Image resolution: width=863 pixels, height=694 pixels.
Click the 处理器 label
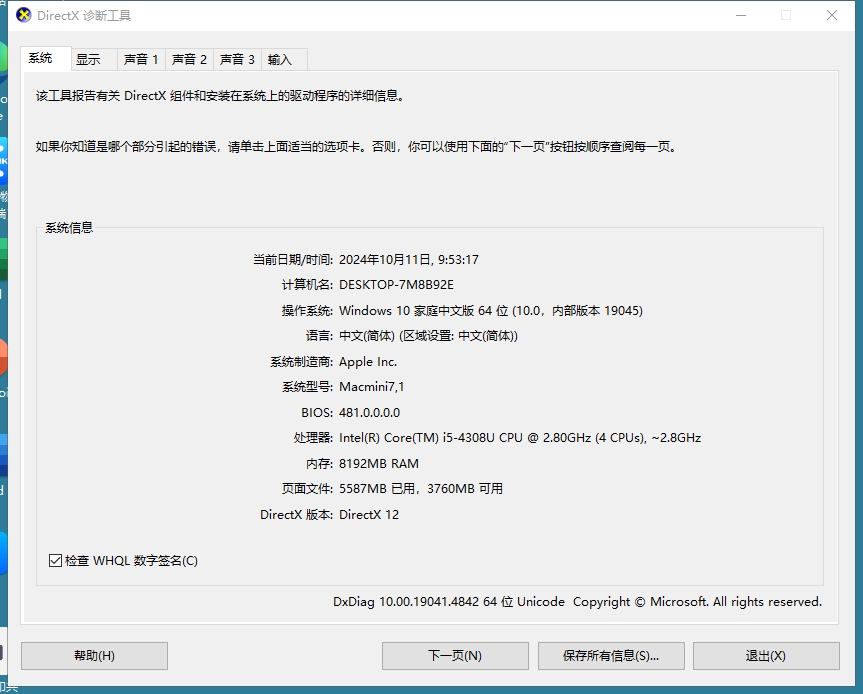(x=313, y=438)
